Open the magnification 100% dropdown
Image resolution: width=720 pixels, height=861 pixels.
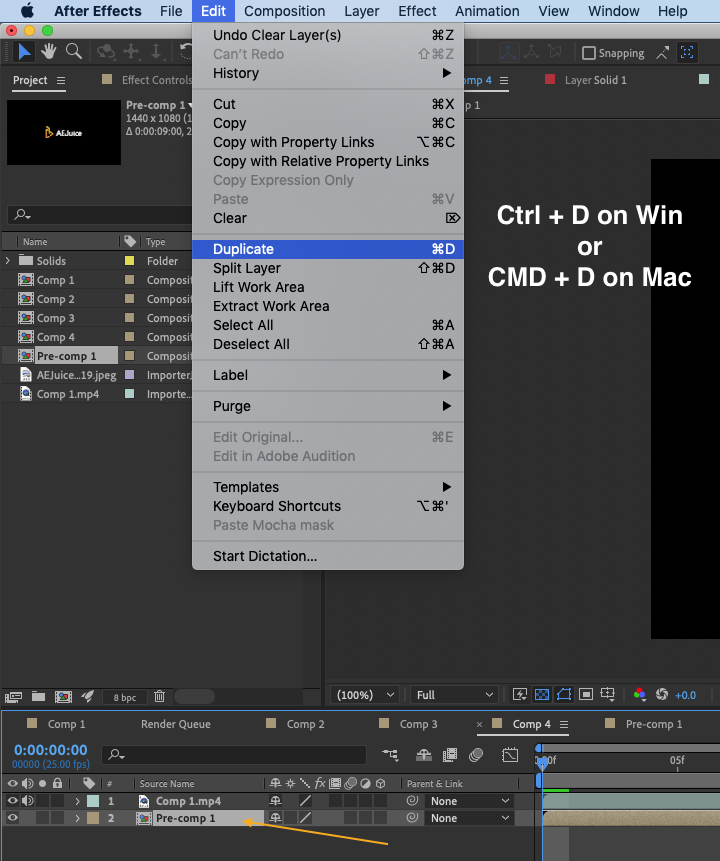point(365,695)
